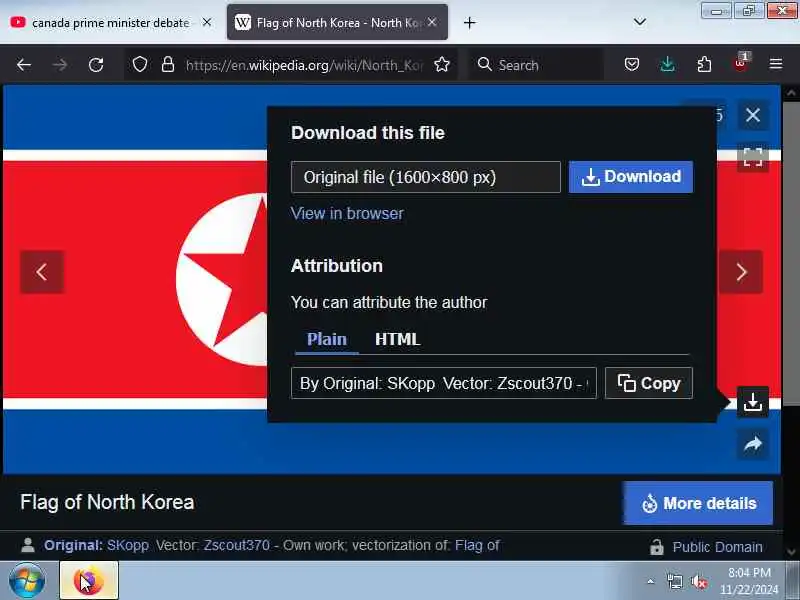Viewport: 800px width, 600px height.
Task: Reload the current page
Action: [96, 65]
